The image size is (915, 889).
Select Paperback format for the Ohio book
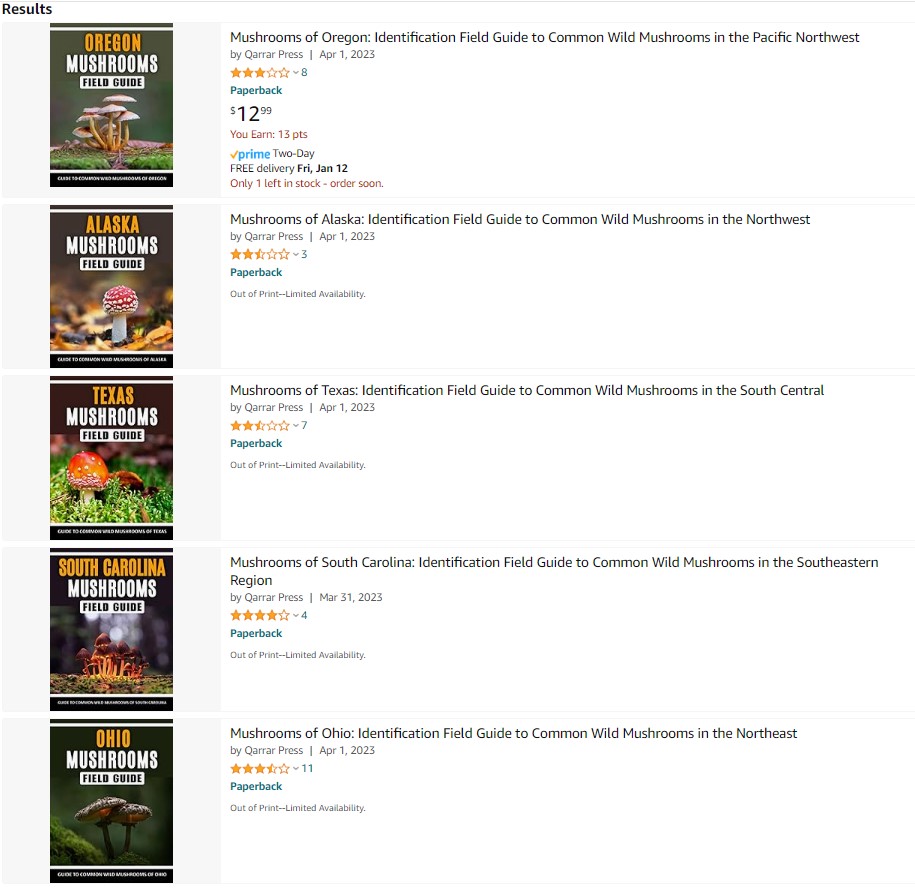coord(256,786)
